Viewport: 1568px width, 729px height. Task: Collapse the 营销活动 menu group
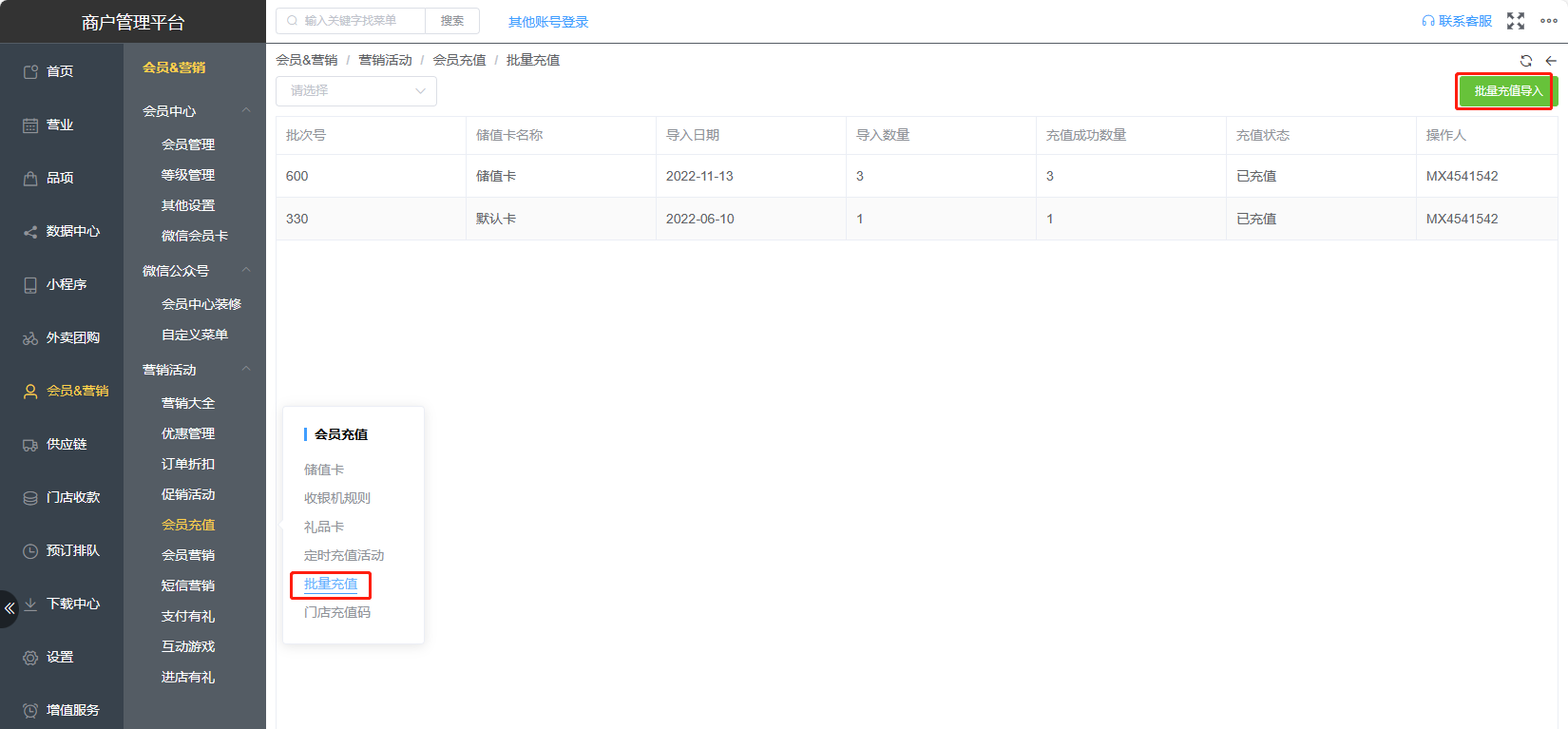pos(246,369)
